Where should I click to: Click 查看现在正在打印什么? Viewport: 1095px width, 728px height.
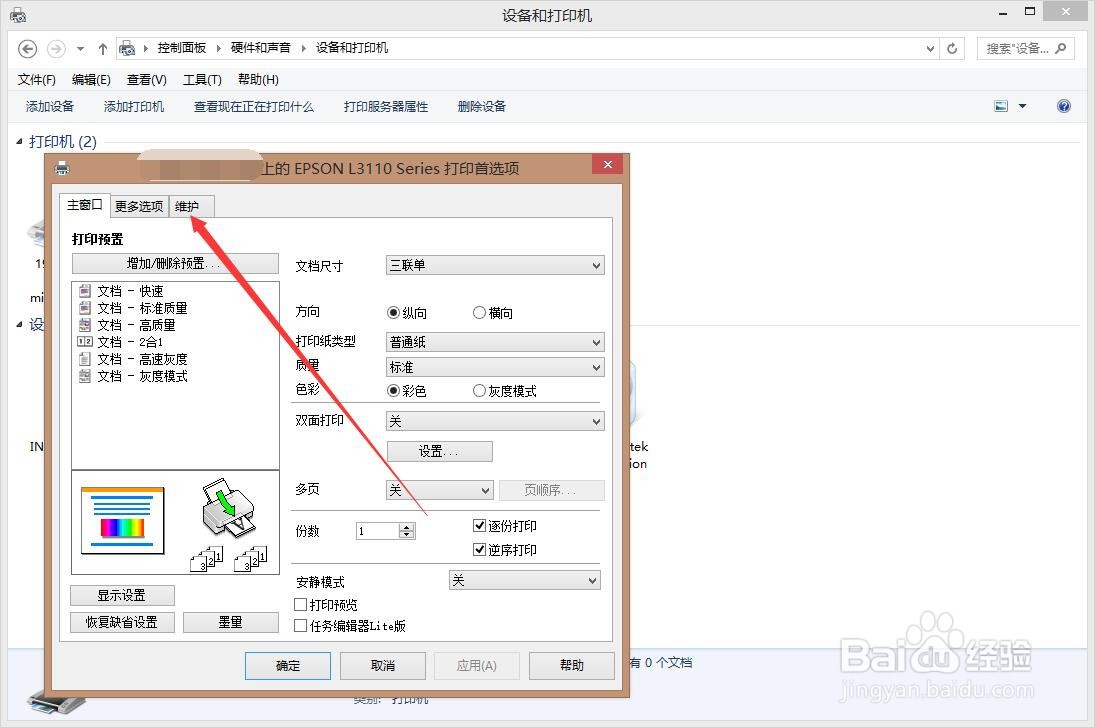[x=253, y=106]
